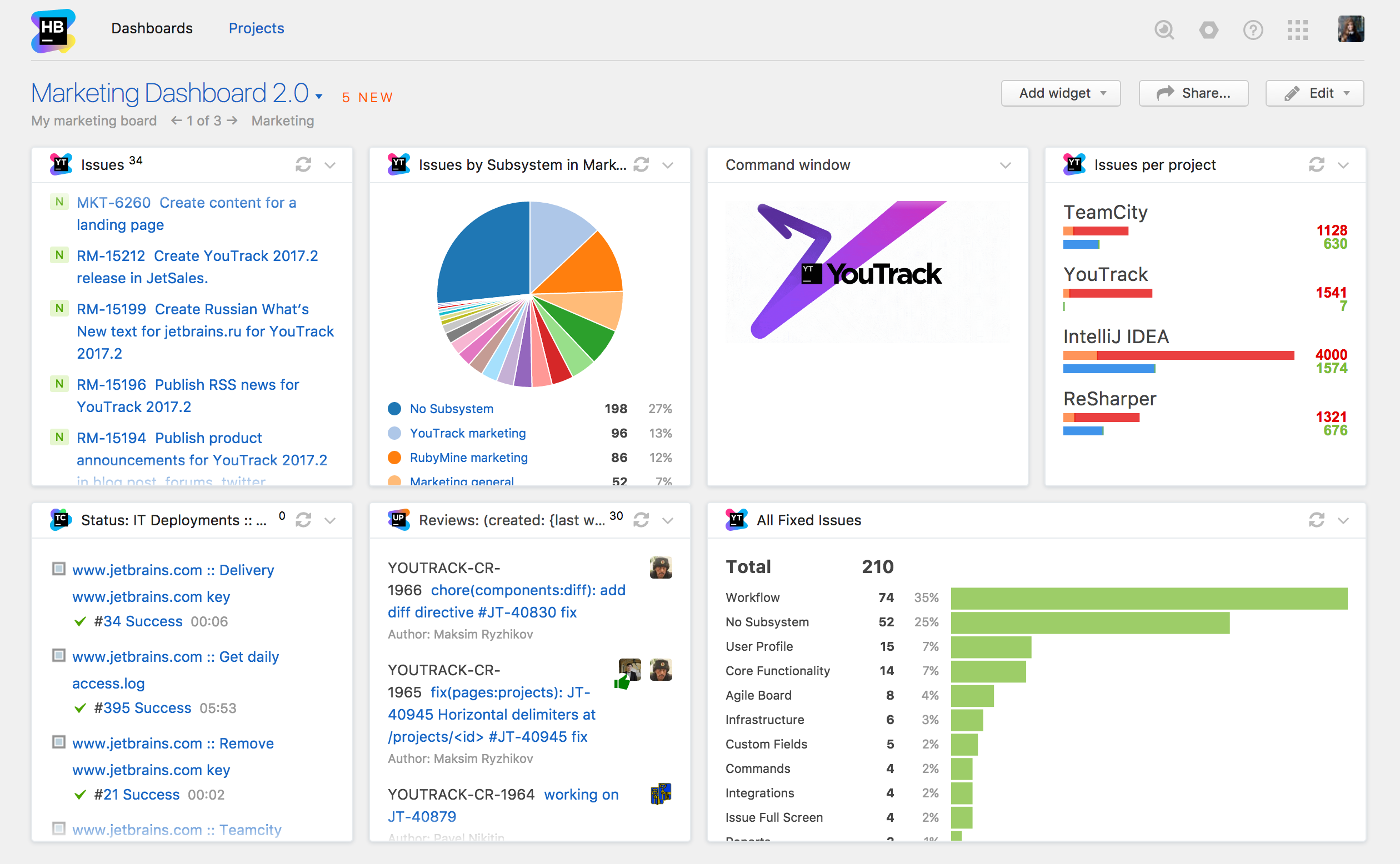The width and height of the screenshot is (1400, 864).
Task: Expand the Issues widget menu chevron
Action: click(330, 165)
